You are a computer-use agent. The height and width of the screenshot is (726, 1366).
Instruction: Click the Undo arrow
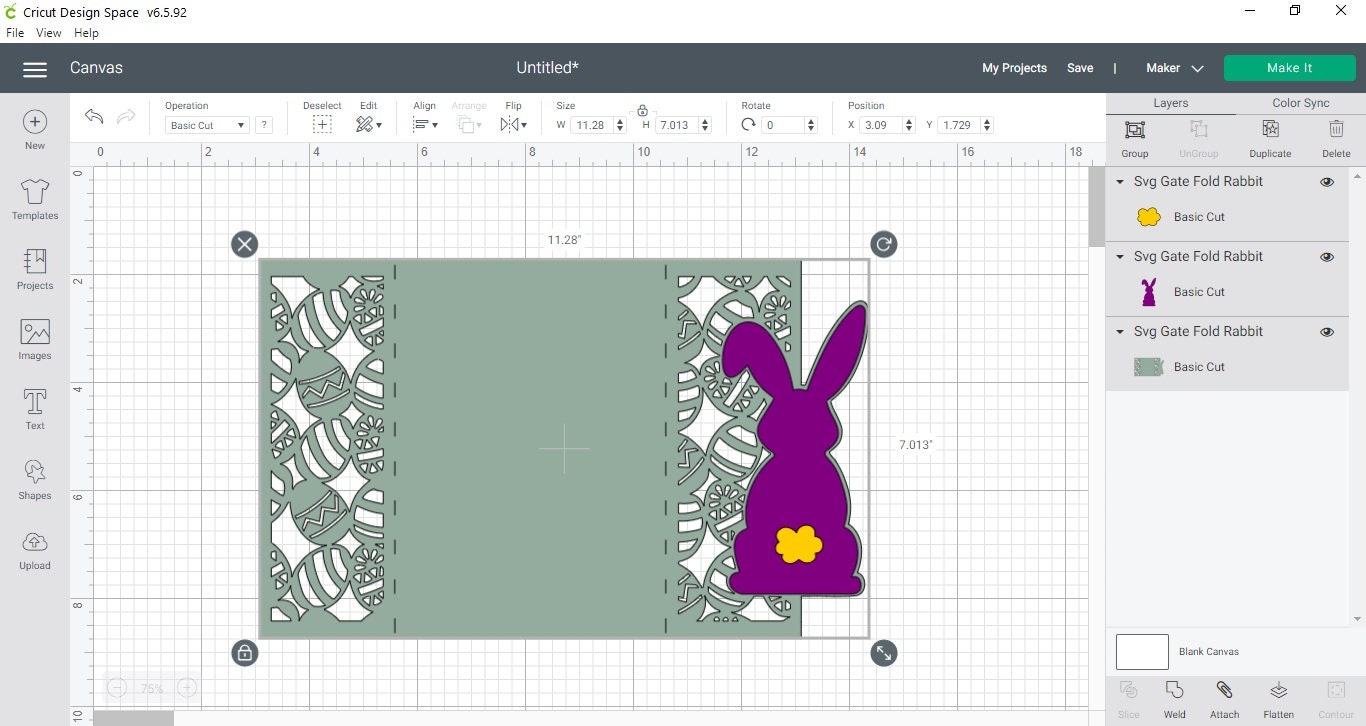[94, 116]
